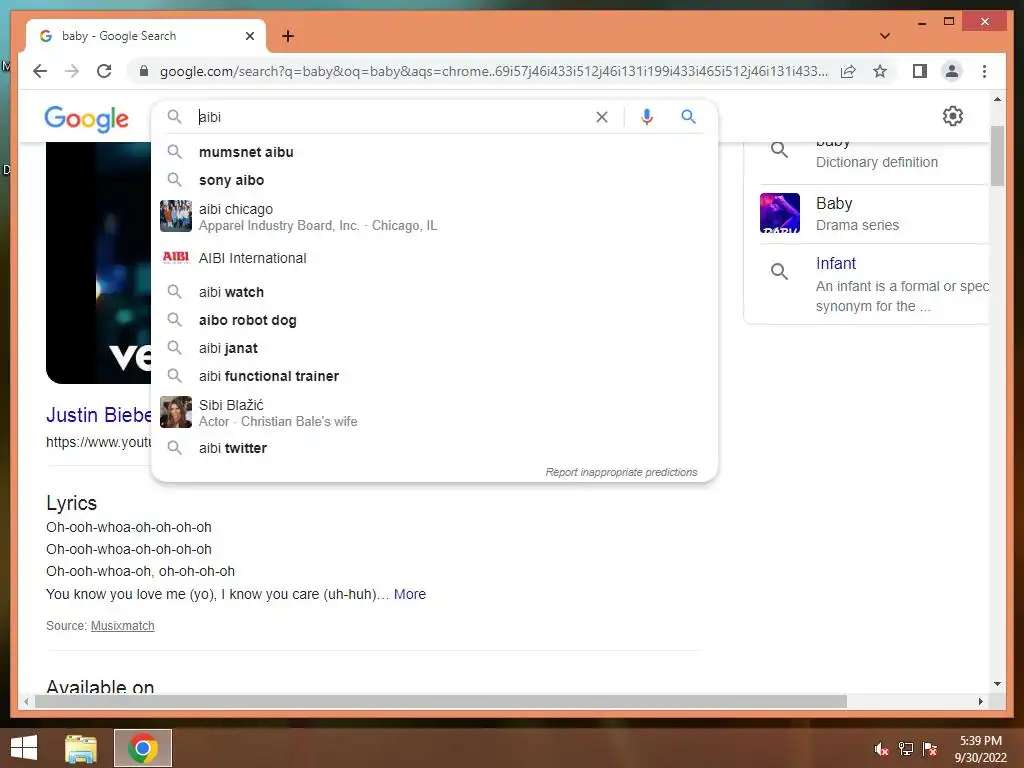1024x768 pixels.
Task: Close the 'baby - Google Search' tab
Action: click(249, 36)
